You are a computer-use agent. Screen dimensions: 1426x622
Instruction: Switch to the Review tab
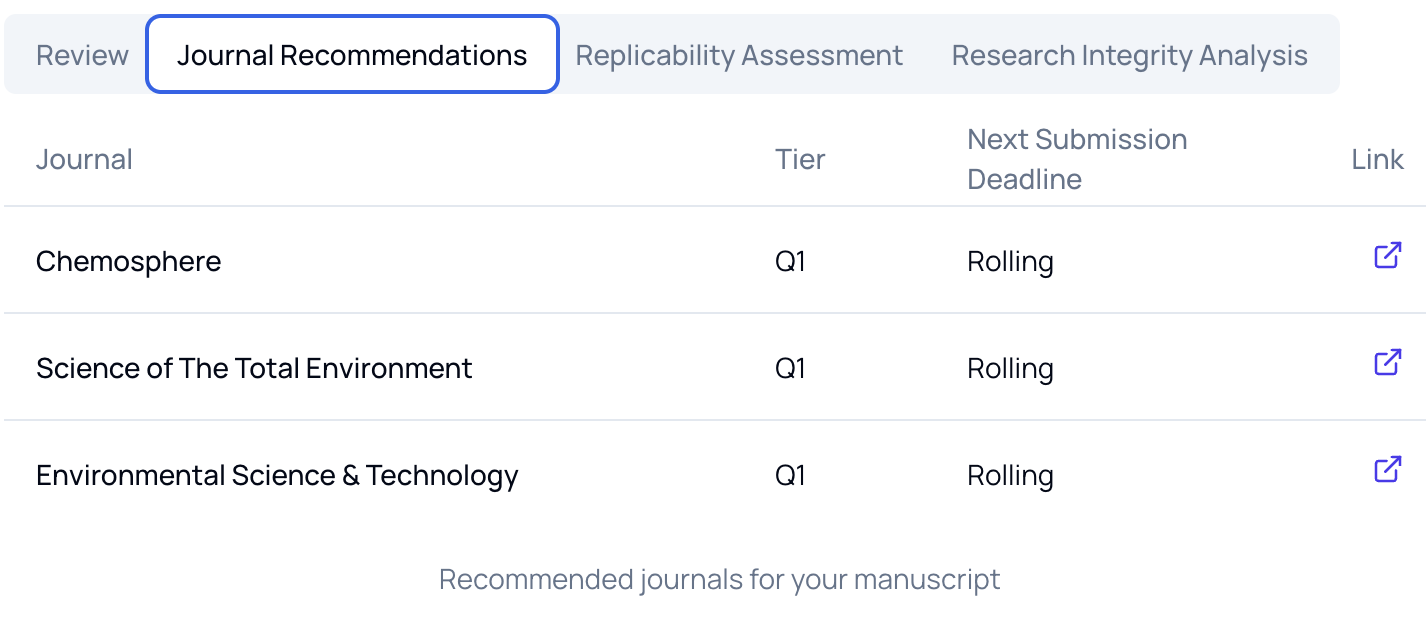click(82, 55)
